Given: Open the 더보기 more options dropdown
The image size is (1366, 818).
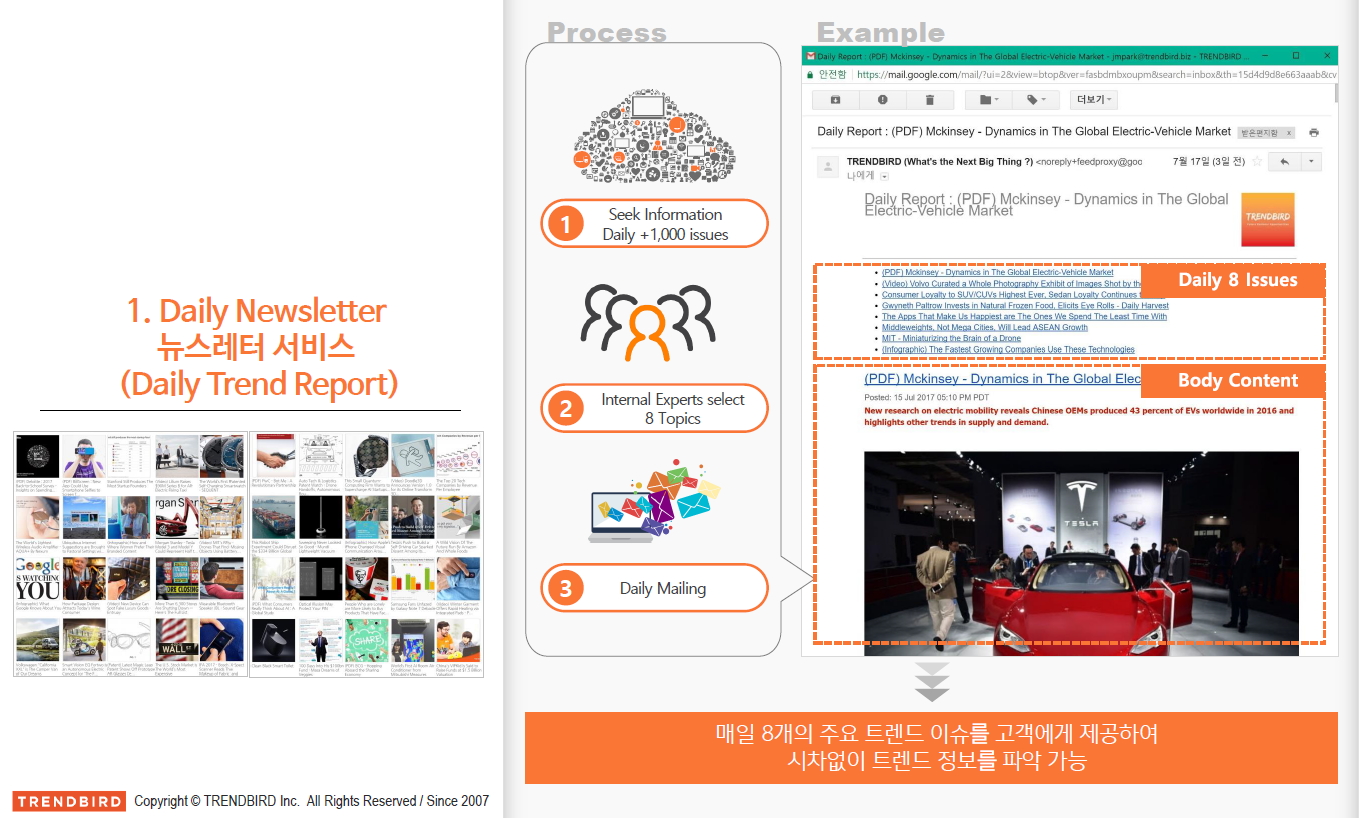Looking at the screenshot, I should [x=1093, y=100].
